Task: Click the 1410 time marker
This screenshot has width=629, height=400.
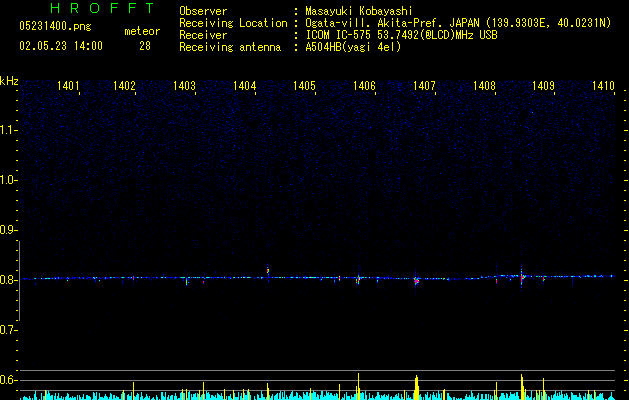Action: tap(603, 86)
